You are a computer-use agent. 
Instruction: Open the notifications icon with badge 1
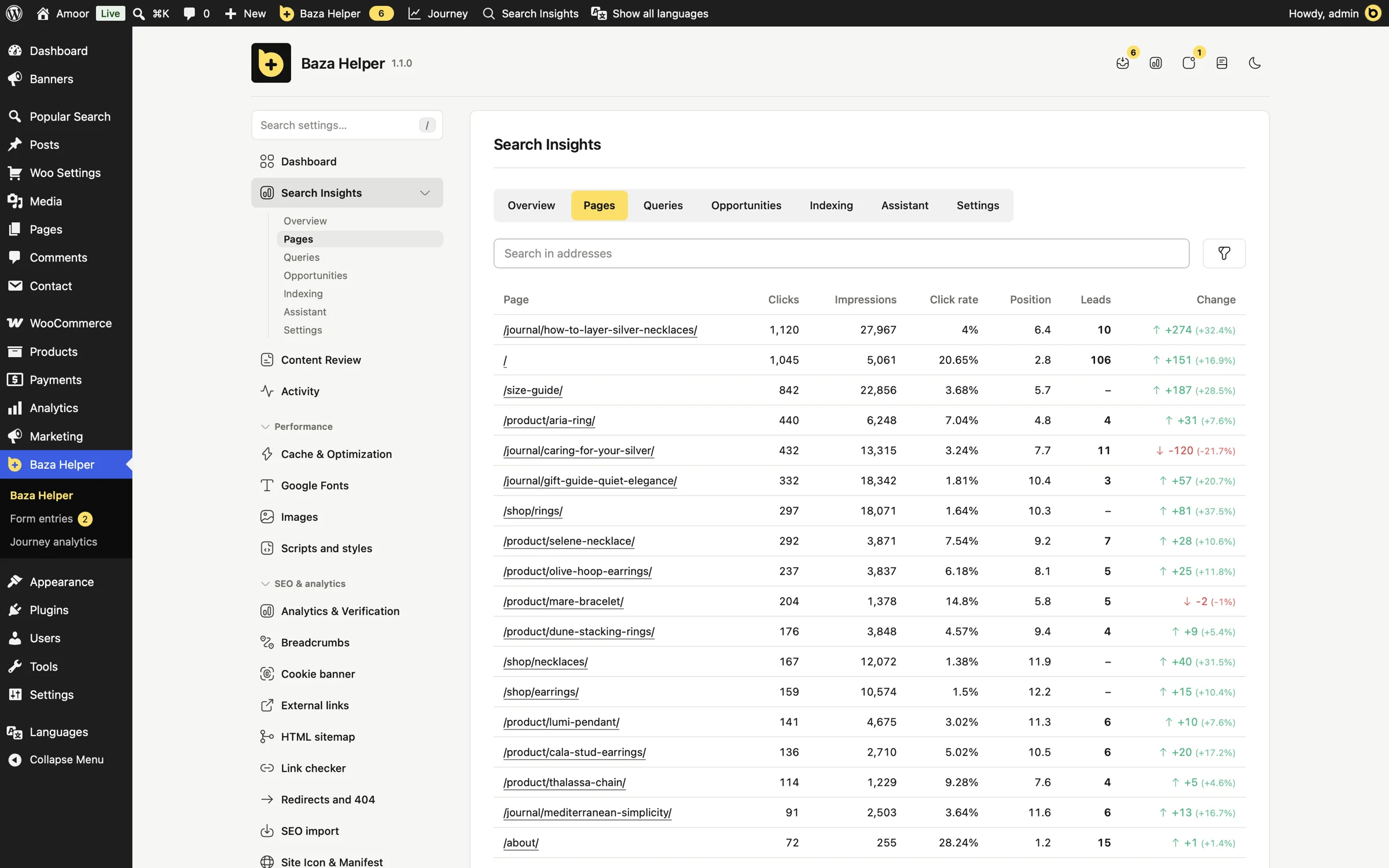1188,63
